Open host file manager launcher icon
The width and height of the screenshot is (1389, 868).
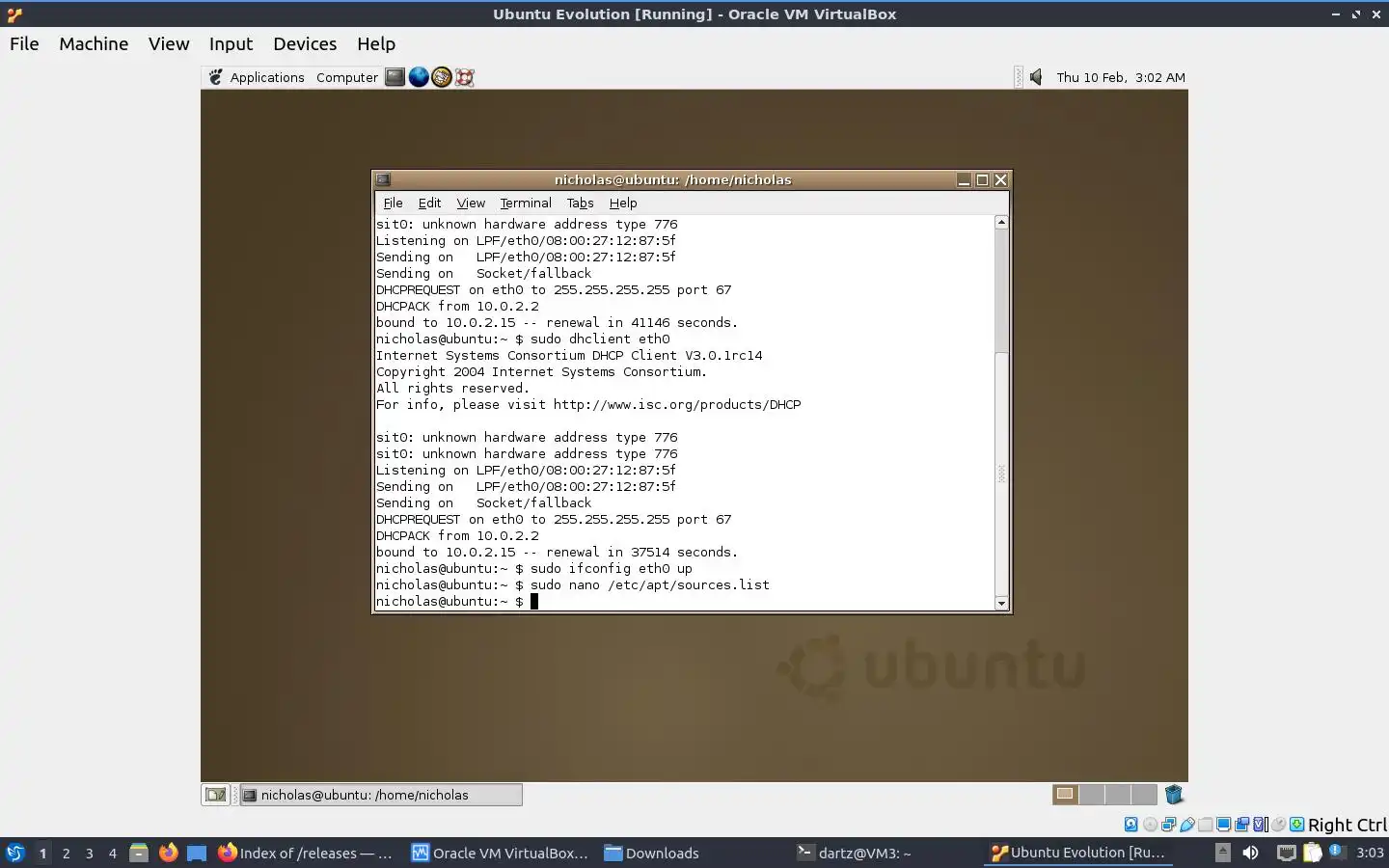[139, 853]
